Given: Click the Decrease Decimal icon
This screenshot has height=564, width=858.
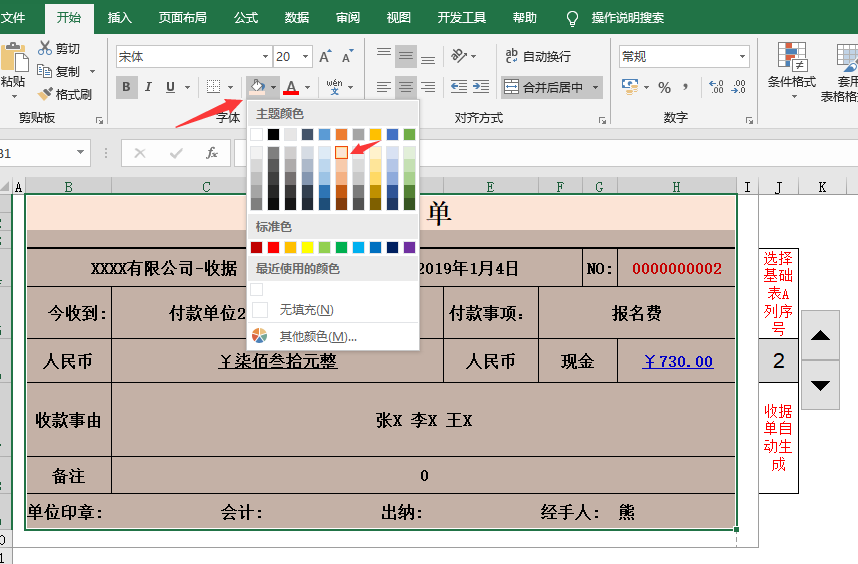Looking at the screenshot, I should tap(738, 87).
